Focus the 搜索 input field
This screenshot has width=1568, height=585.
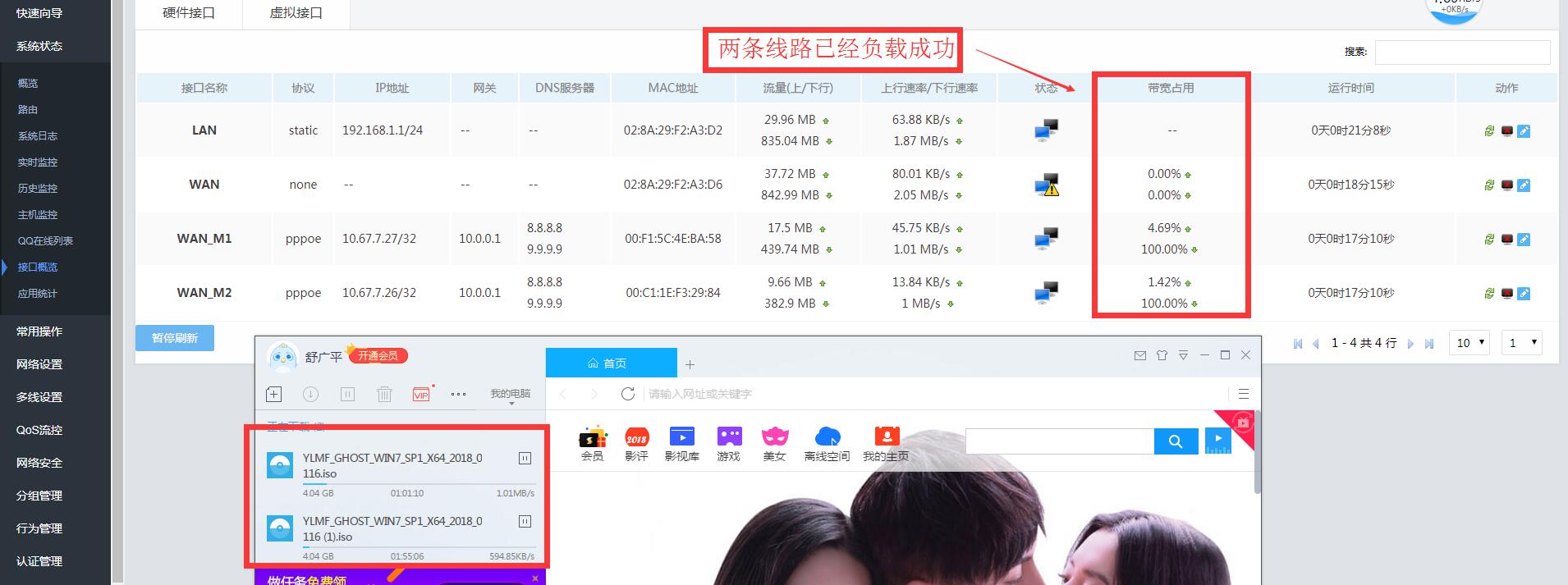point(1462,52)
